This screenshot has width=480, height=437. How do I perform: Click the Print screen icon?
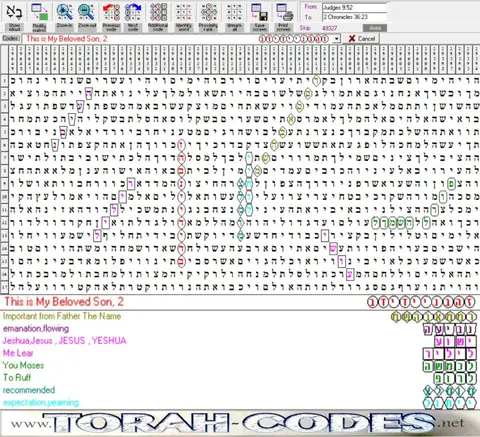tap(284, 17)
